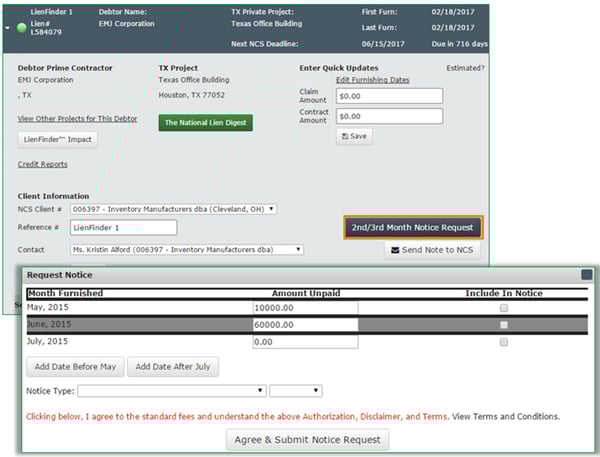Click Agree & Submit Notice Request

[307, 439]
